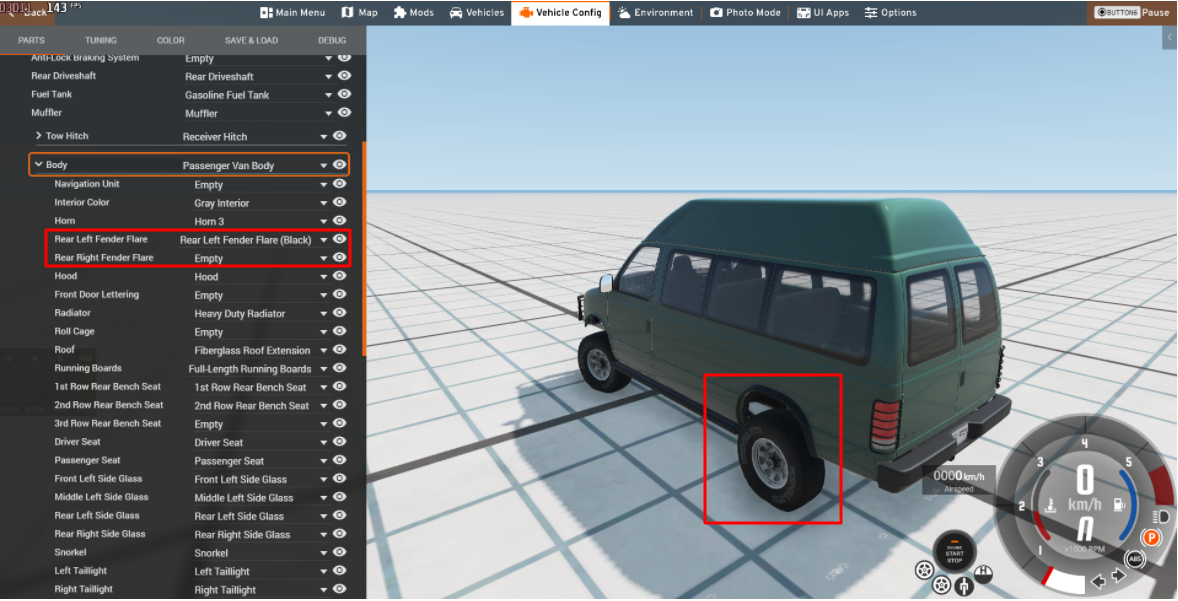Image resolution: width=1178 pixels, height=601 pixels.
Task: Toggle the H range box icon
Action: coord(983,573)
